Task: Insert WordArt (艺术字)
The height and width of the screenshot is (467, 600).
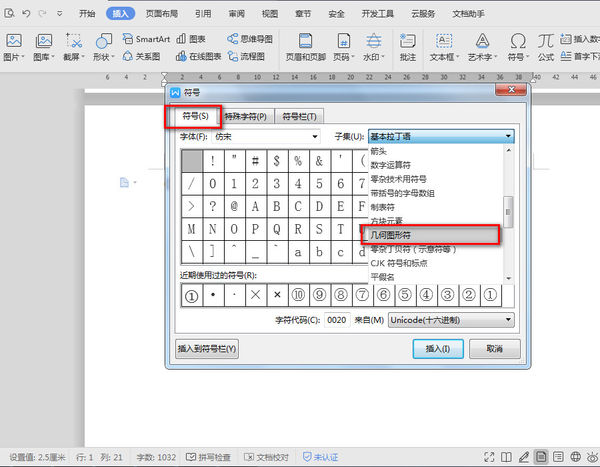Action: (x=482, y=47)
